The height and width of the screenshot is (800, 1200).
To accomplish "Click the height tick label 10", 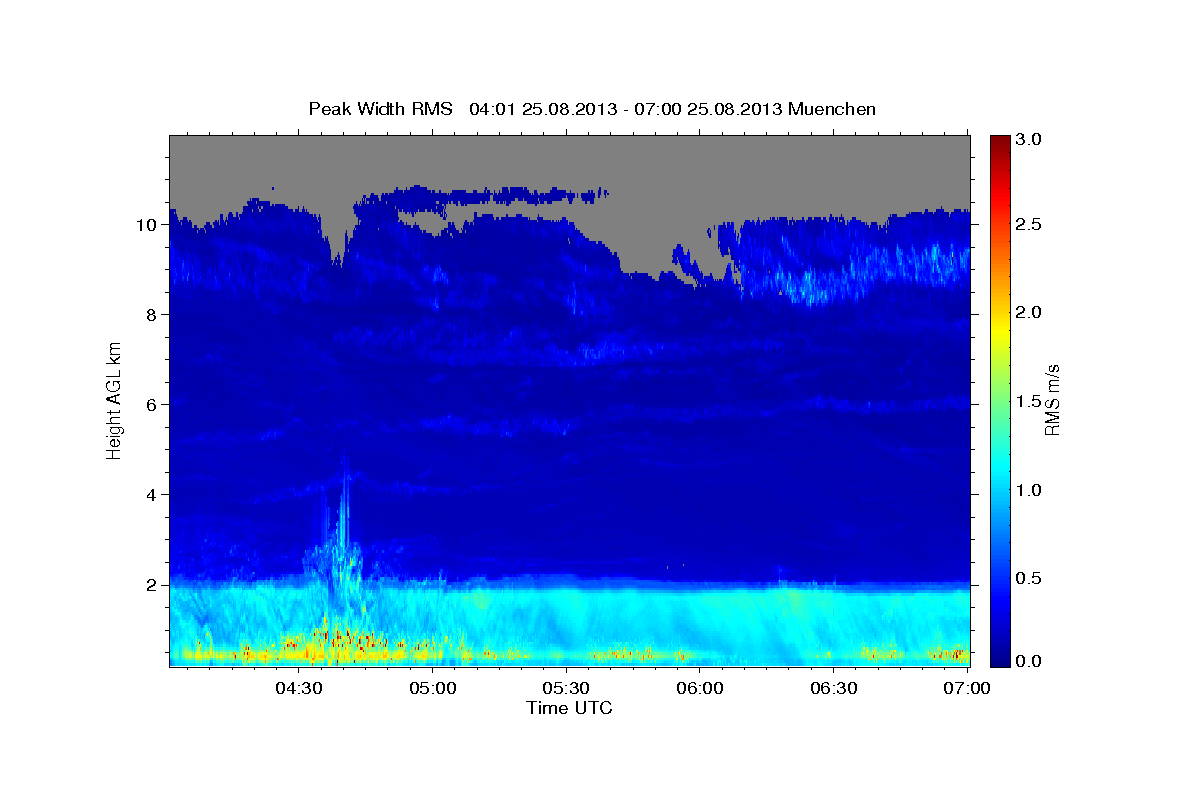I will tap(148, 225).
